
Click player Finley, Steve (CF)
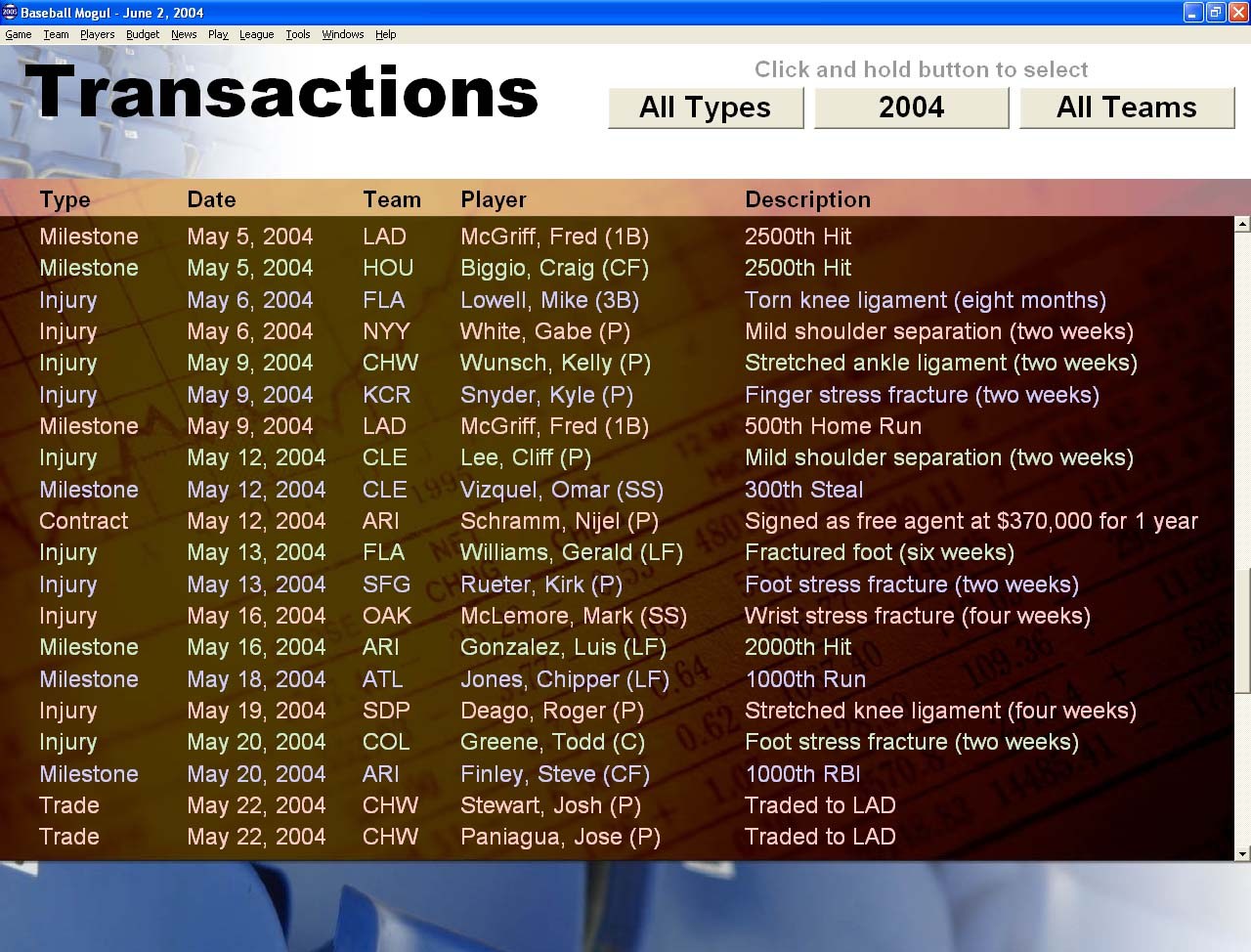coord(555,774)
